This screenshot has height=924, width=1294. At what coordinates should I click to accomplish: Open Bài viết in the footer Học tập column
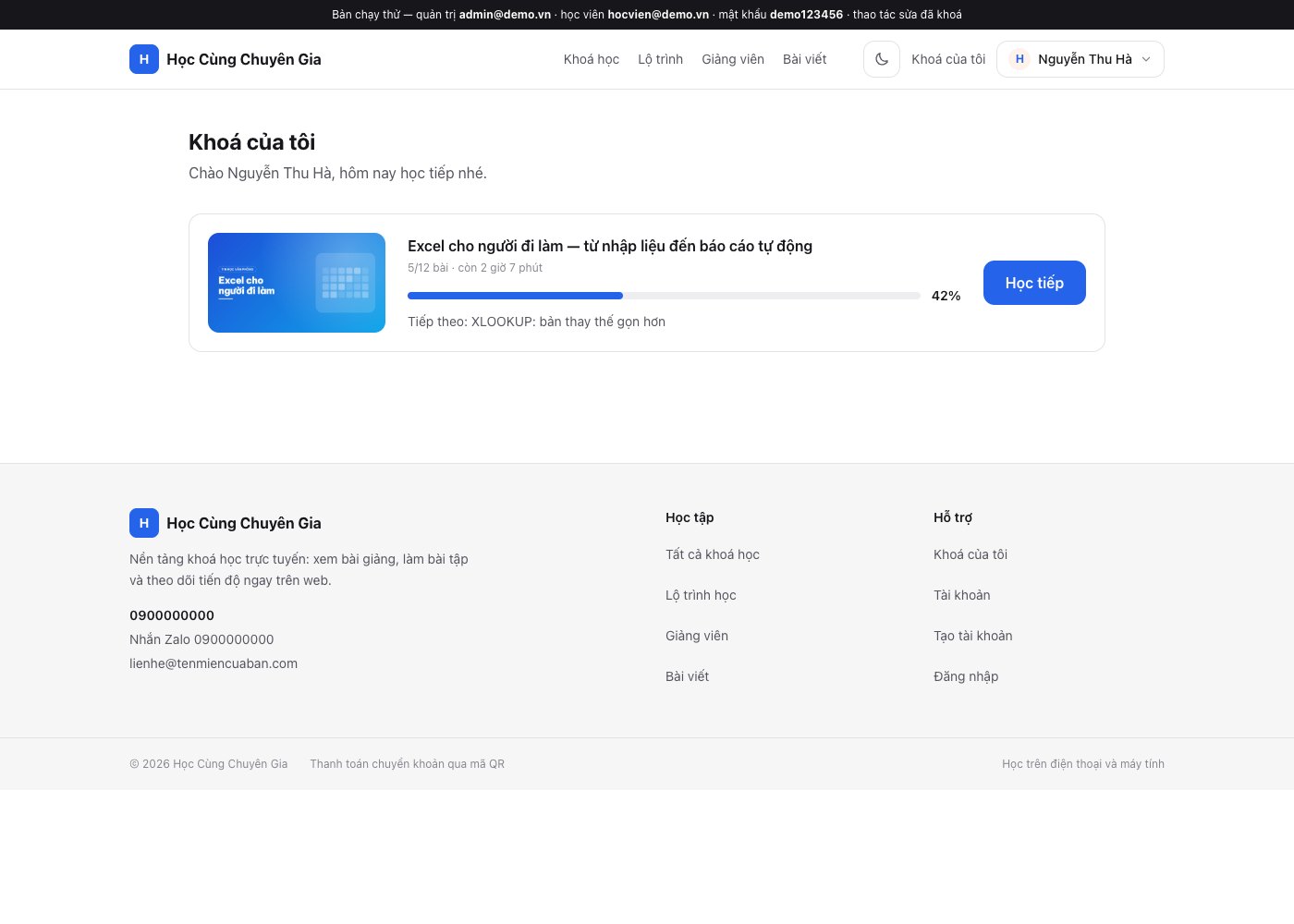point(687,676)
